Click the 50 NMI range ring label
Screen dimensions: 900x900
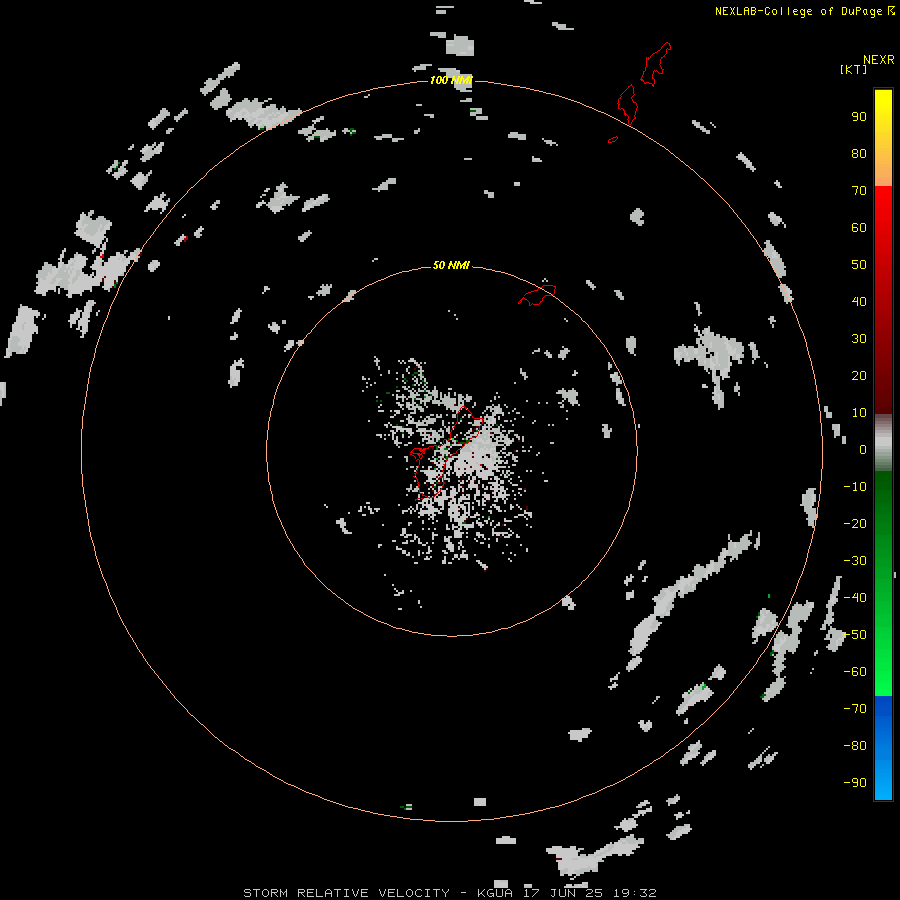(451, 265)
